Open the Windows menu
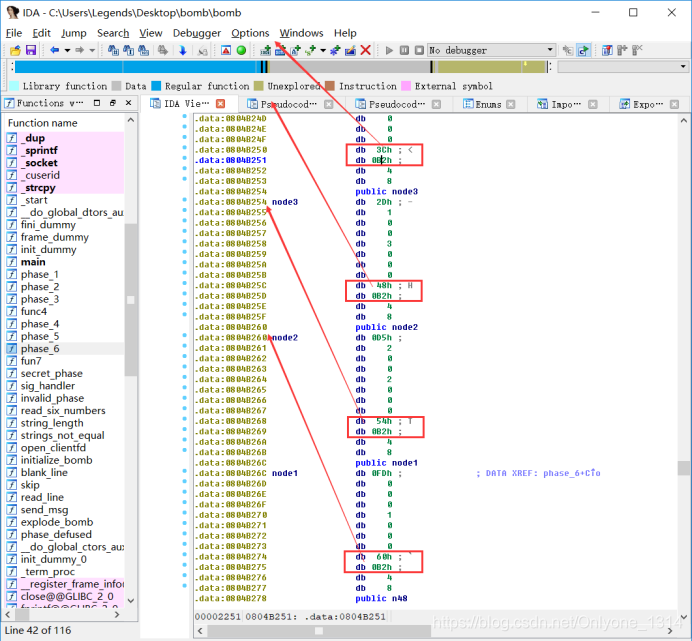 (301, 33)
